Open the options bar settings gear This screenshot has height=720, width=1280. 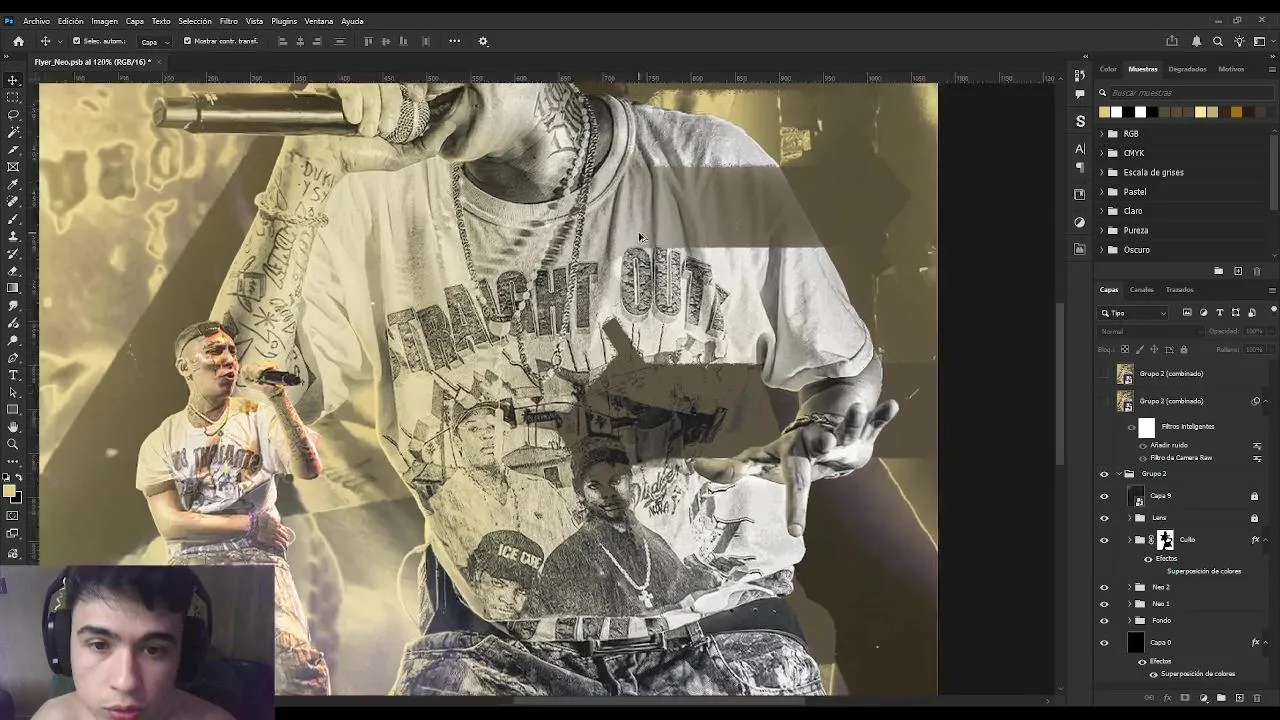(x=483, y=41)
